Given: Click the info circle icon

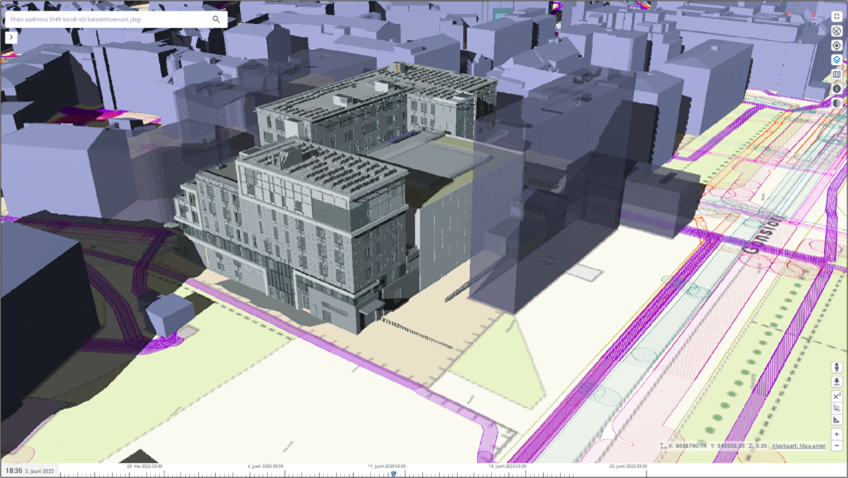Looking at the screenshot, I should (837, 88).
